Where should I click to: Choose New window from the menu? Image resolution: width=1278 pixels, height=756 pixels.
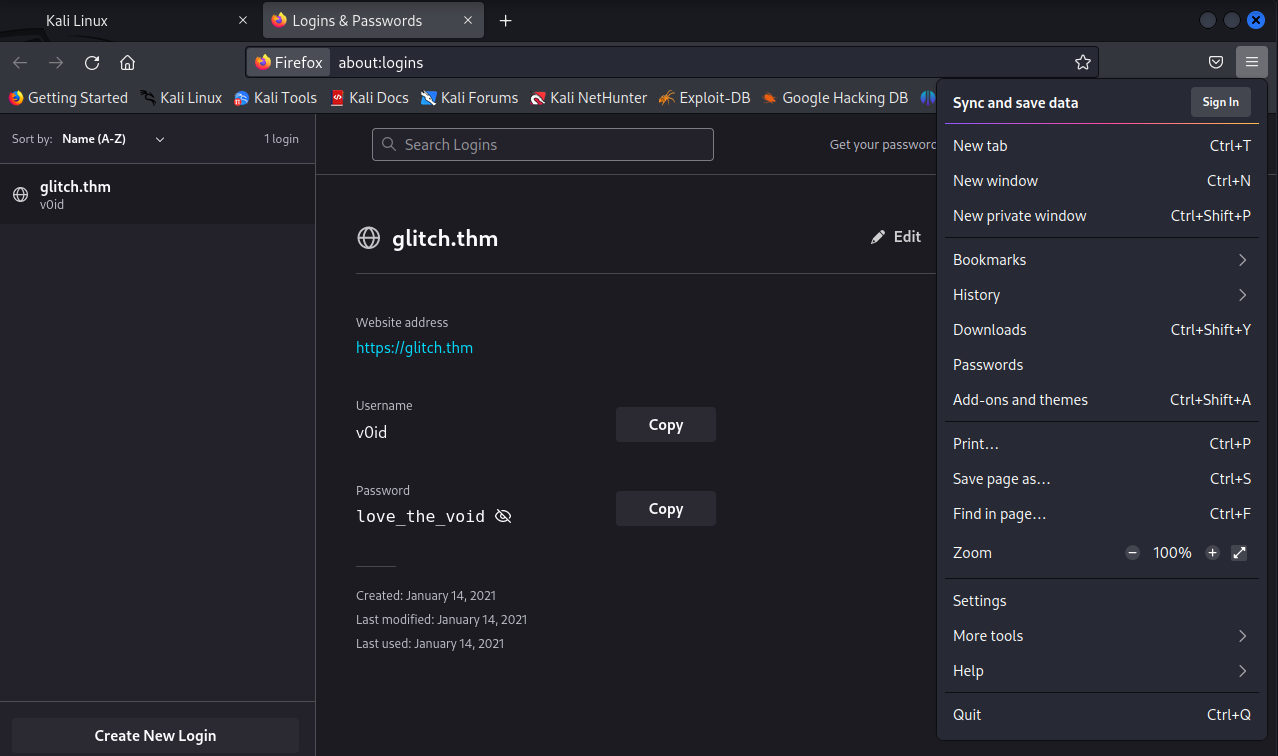tap(1102, 181)
